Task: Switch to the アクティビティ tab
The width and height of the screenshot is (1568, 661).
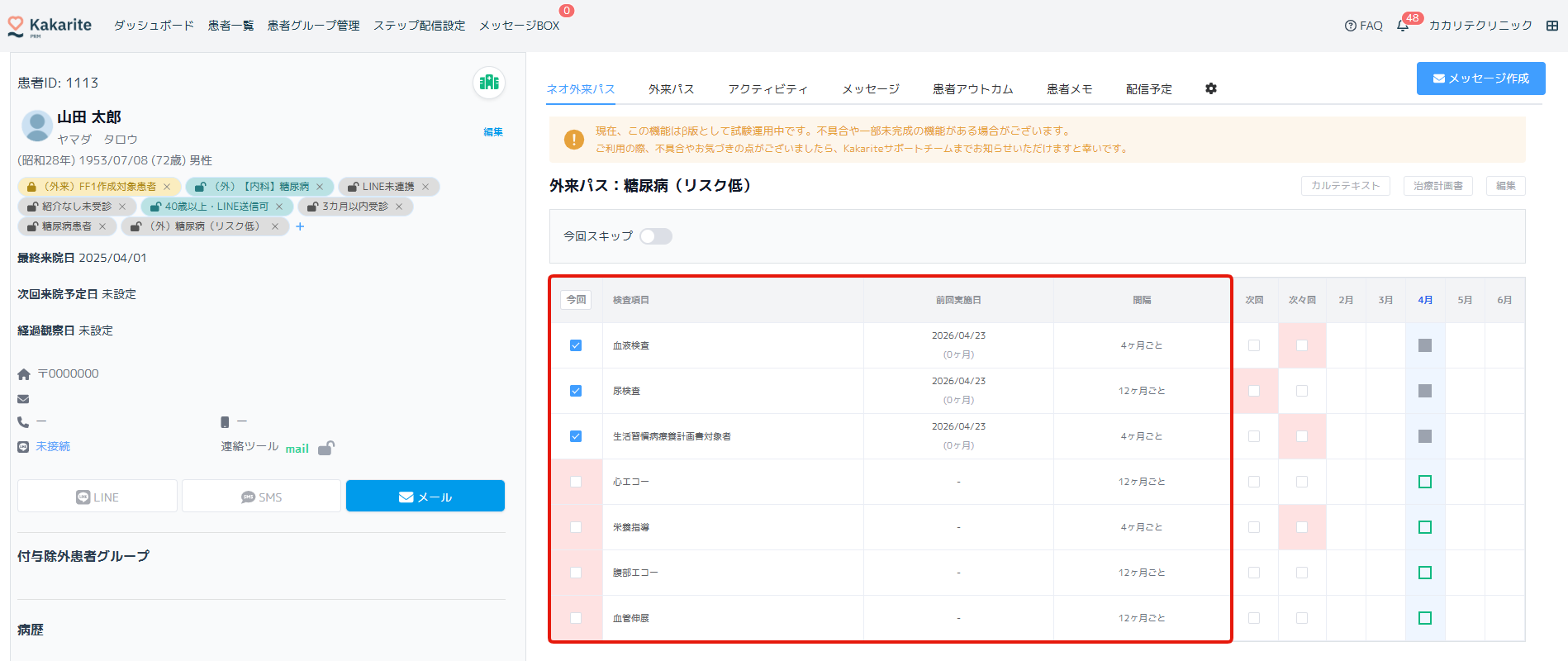Action: pos(767,89)
